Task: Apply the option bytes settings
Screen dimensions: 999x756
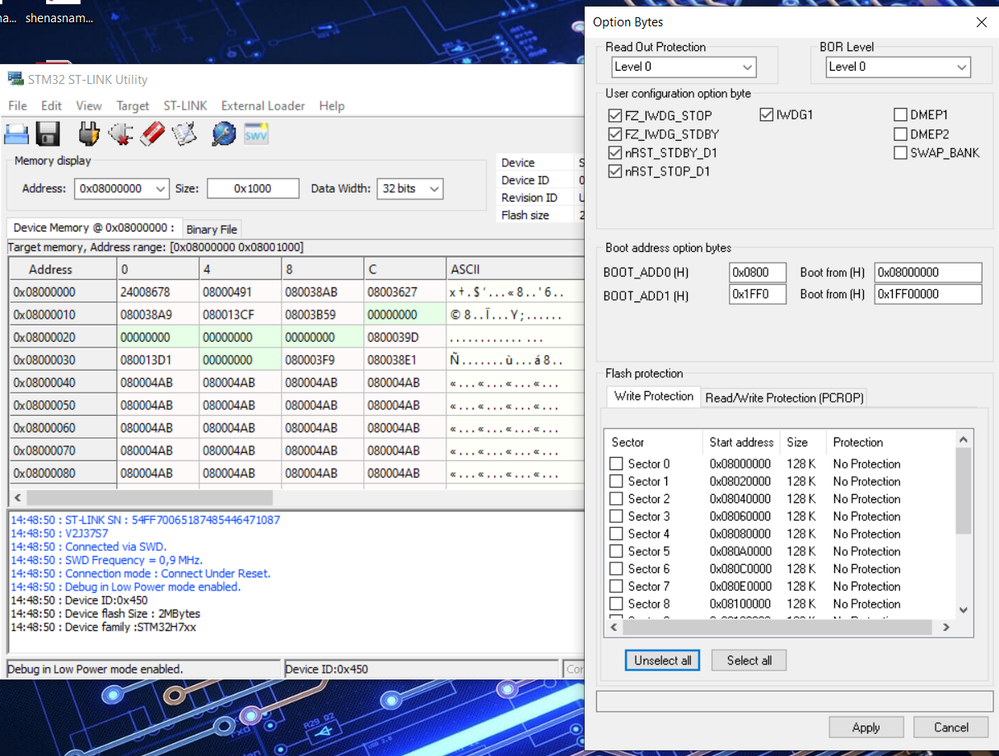Action: pos(866,727)
